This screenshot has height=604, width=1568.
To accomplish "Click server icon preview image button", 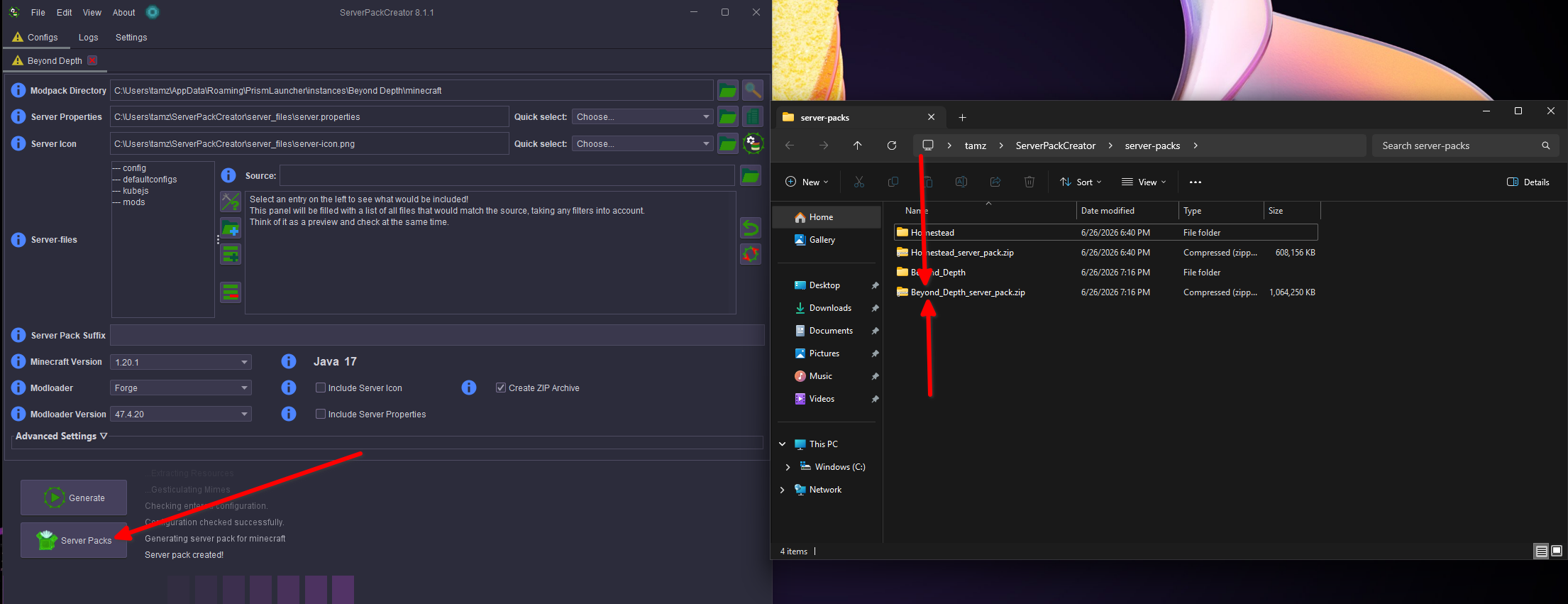I will pyautogui.click(x=753, y=143).
